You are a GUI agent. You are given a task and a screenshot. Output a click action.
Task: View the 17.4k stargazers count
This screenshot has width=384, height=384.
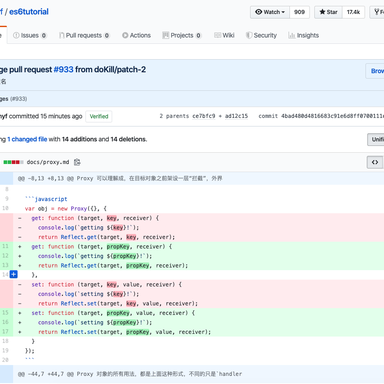(x=353, y=12)
